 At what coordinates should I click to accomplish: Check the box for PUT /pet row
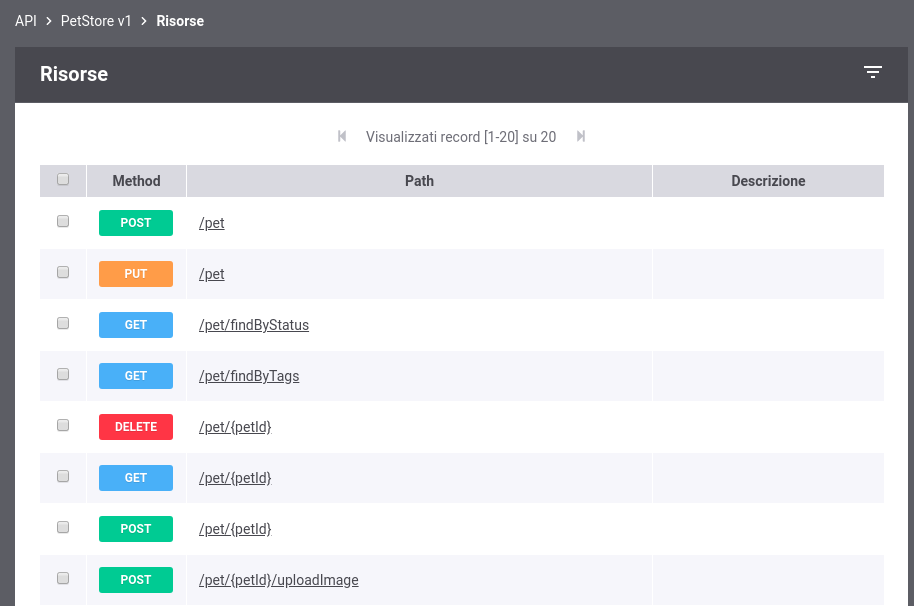[x=63, y=273]
